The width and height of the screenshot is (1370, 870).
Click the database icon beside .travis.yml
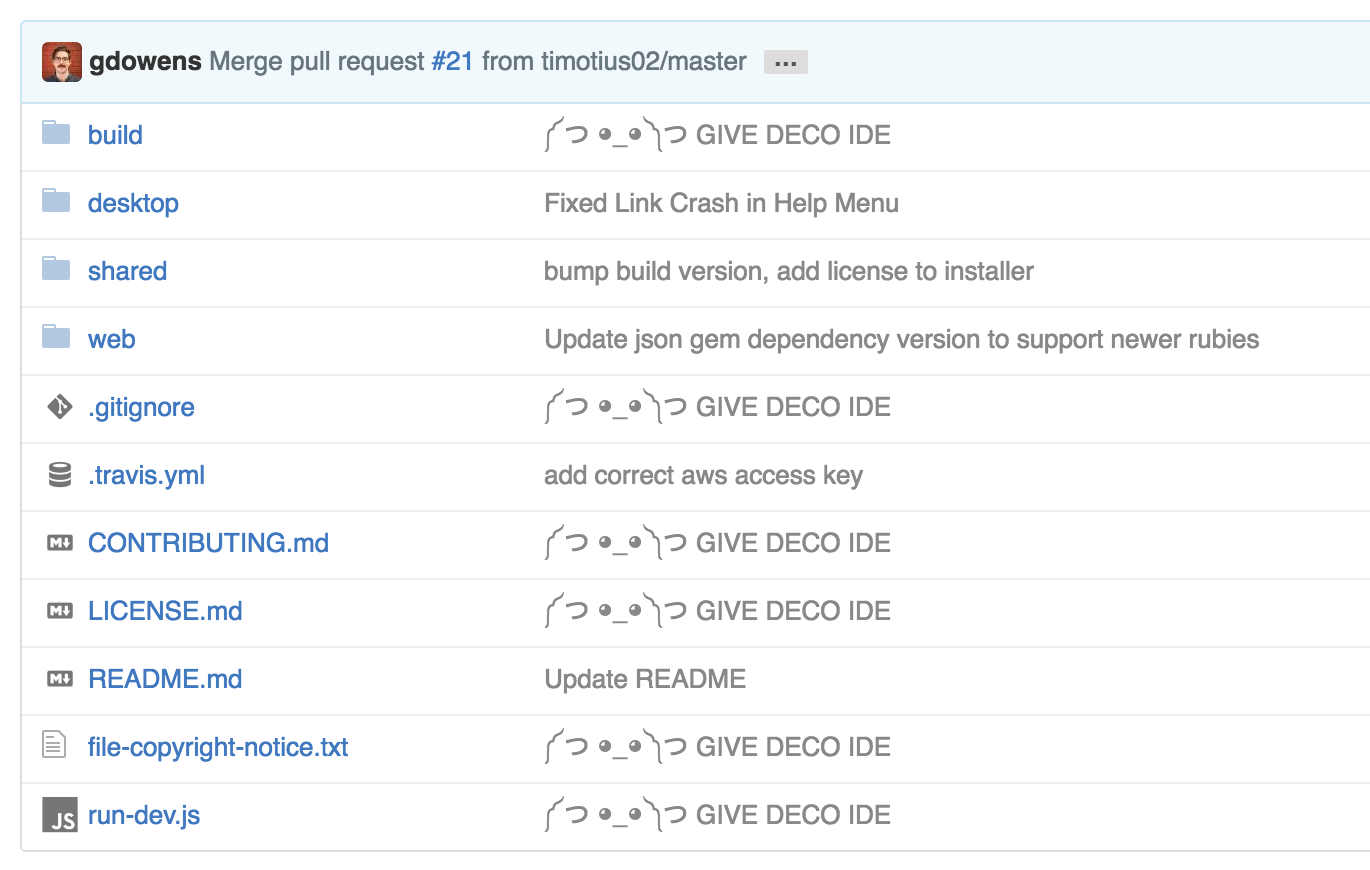[x=57, y=474]
